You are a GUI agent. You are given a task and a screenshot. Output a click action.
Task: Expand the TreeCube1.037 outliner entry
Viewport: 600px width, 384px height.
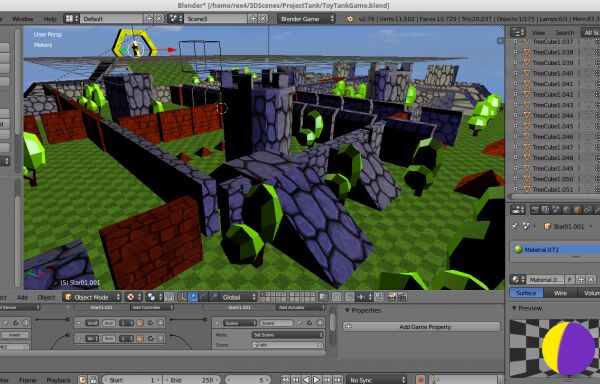[x=515, y=41]
